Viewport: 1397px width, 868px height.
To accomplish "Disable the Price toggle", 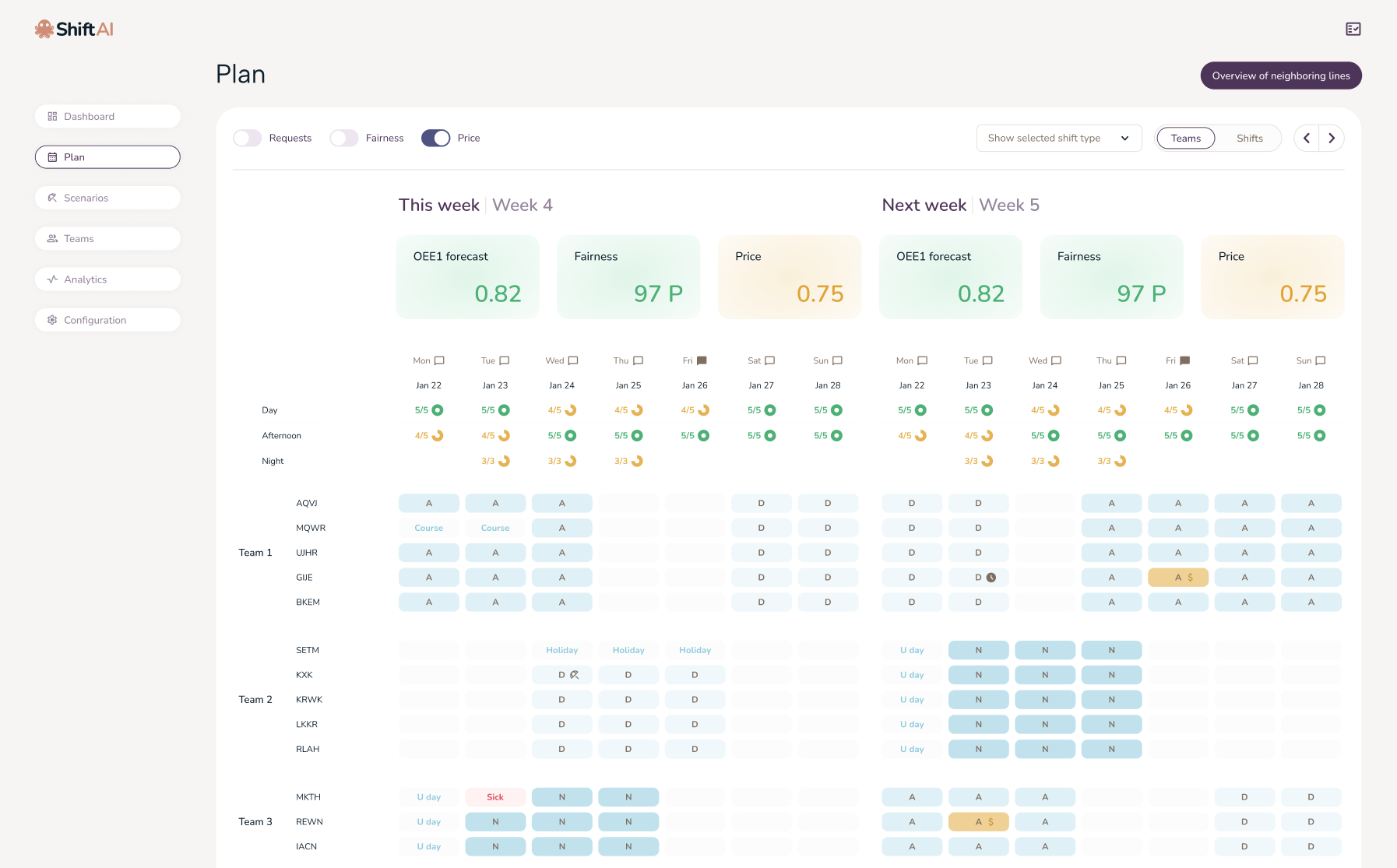I will point(436,138).
